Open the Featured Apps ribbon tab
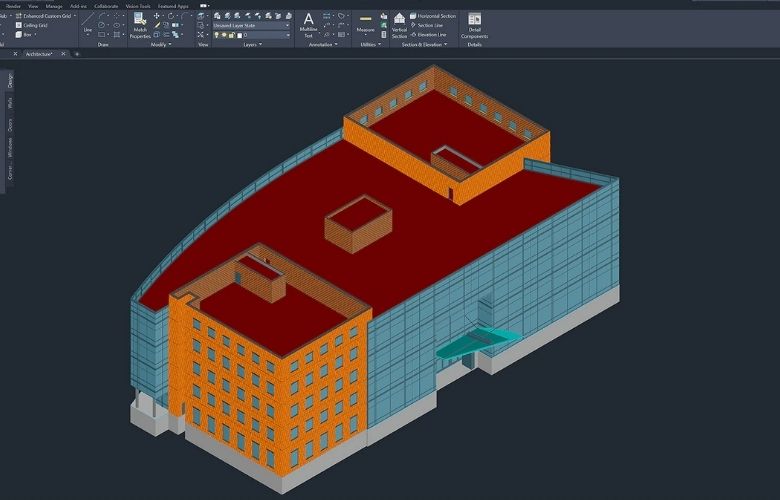The image size is (780, 500). [173, 6]
